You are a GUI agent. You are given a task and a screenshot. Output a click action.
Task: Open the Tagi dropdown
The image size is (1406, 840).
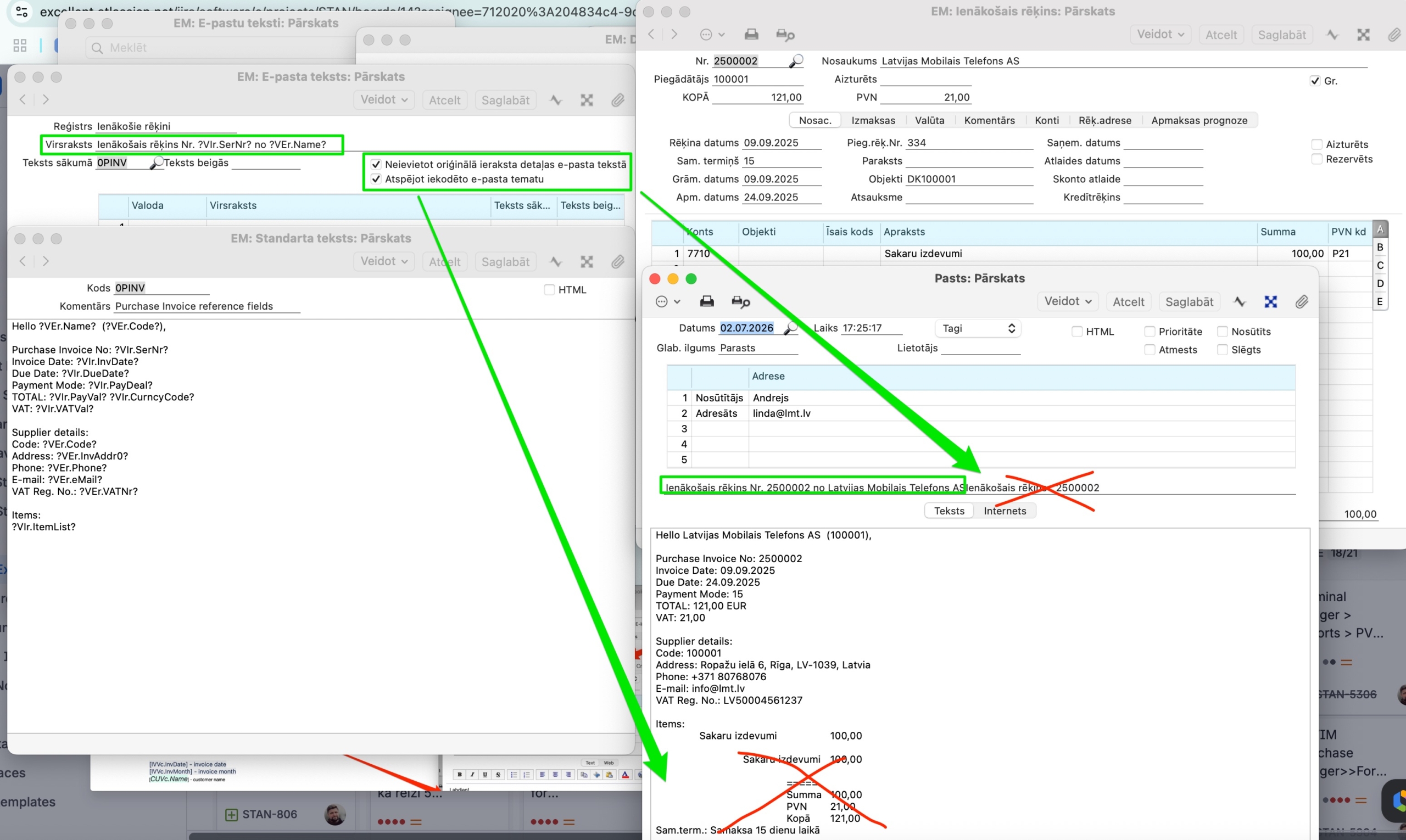pyautogui.click(x=978, y=328)
